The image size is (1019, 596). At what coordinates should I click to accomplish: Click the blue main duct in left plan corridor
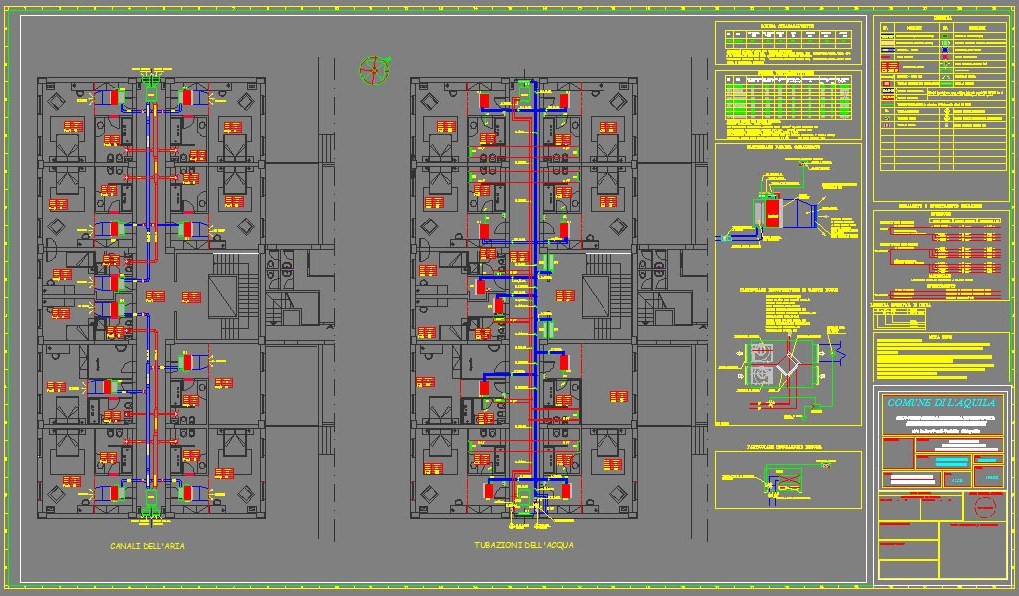pyautogui.click(x=151, y=300)
